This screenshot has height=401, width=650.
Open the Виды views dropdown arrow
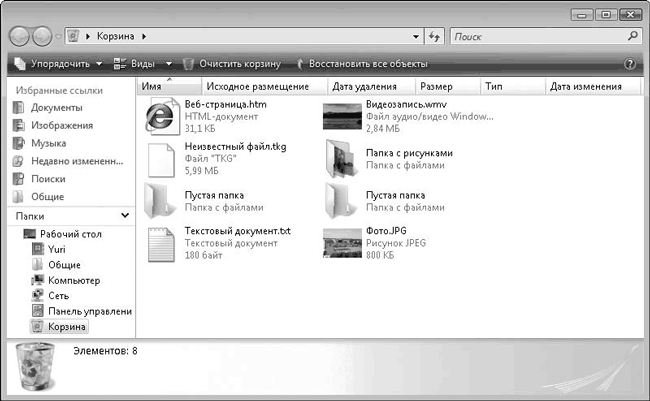[169, 63]
